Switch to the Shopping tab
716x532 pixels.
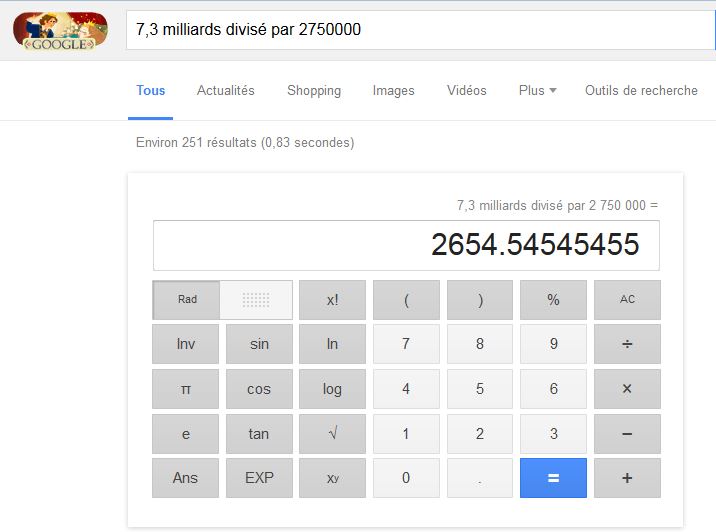click(314, 90)
